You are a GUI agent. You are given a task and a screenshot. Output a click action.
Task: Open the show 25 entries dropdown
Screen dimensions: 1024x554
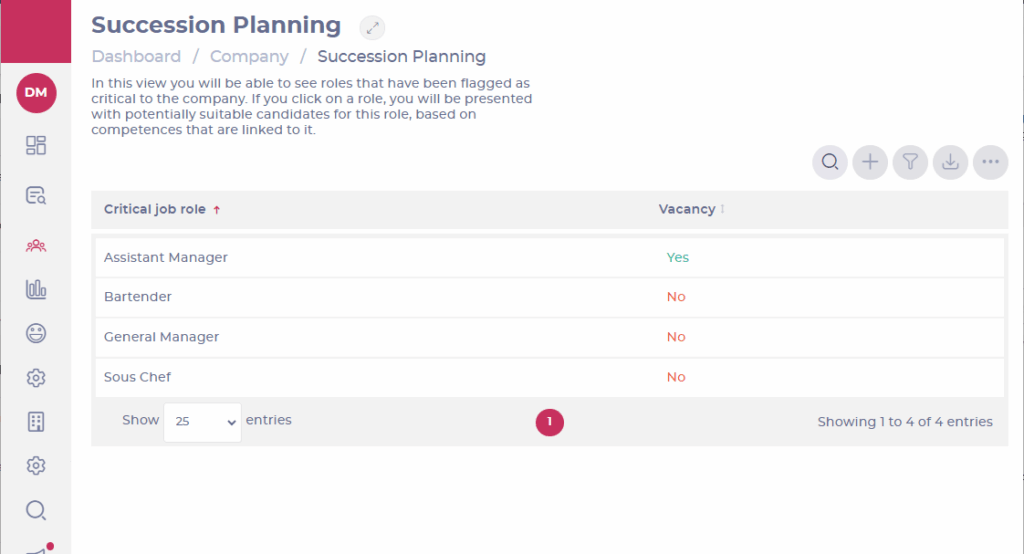click(x=202, y=422)
